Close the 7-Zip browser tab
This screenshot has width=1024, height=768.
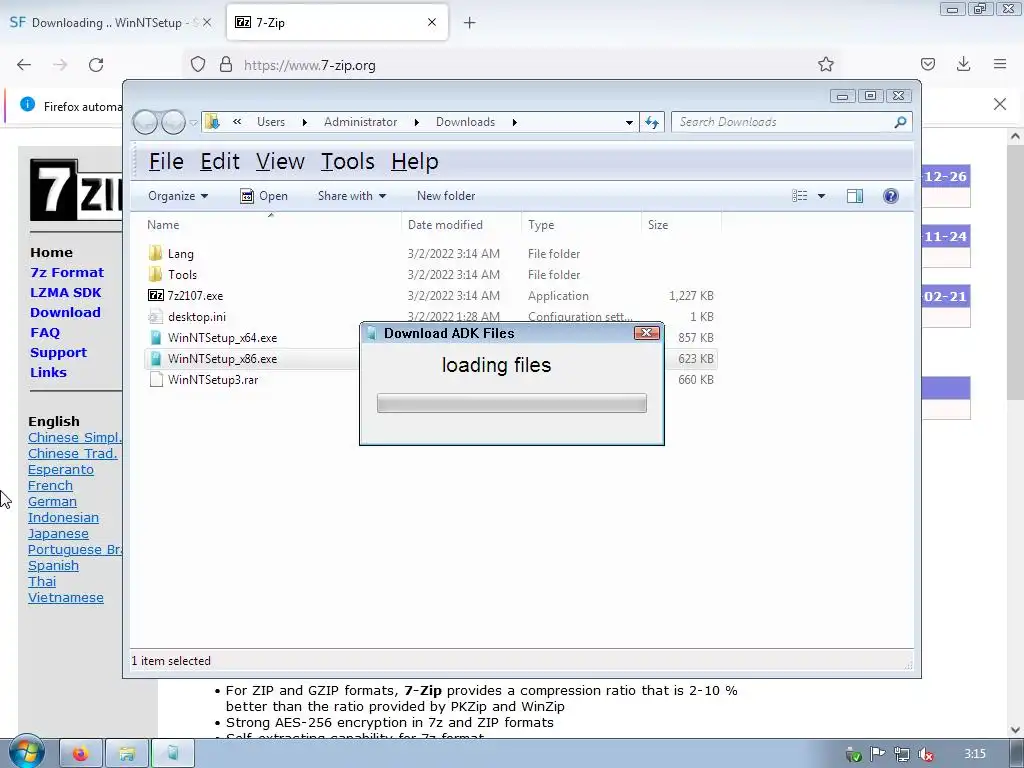pos(432,22)
